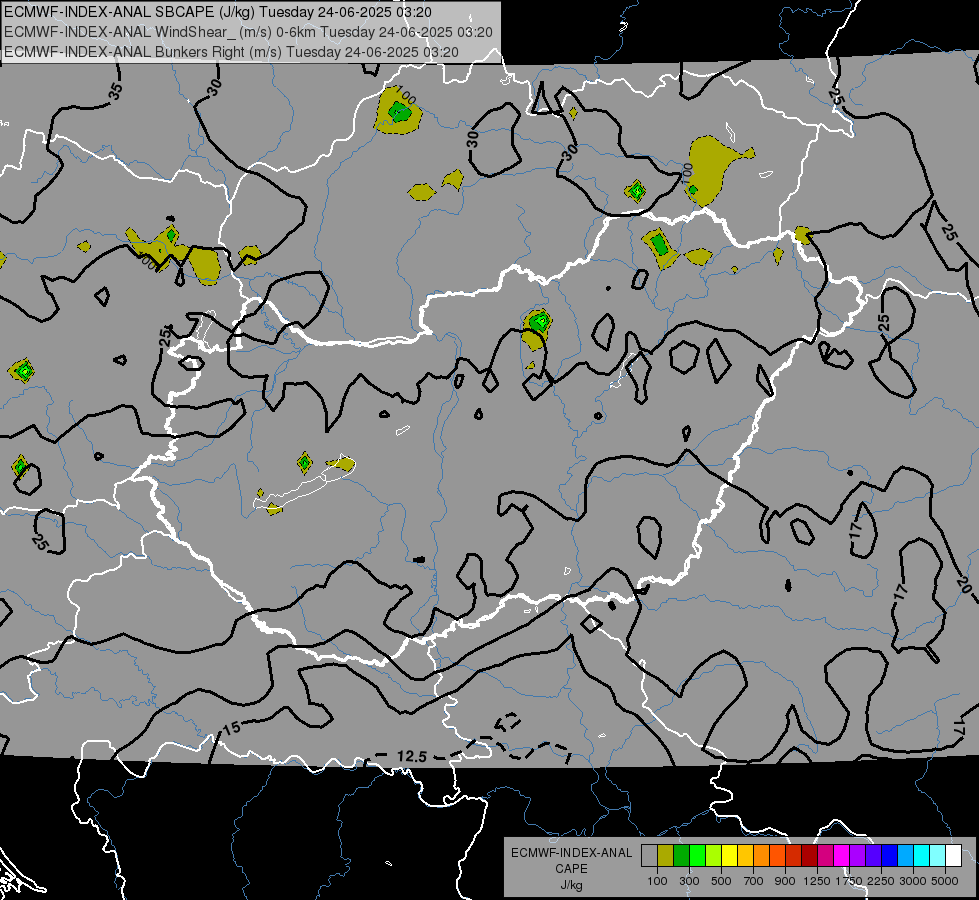This screenshot has height=900, width=979.
Task: Click the legend value "3000"
Action: [x=913, y=881]
